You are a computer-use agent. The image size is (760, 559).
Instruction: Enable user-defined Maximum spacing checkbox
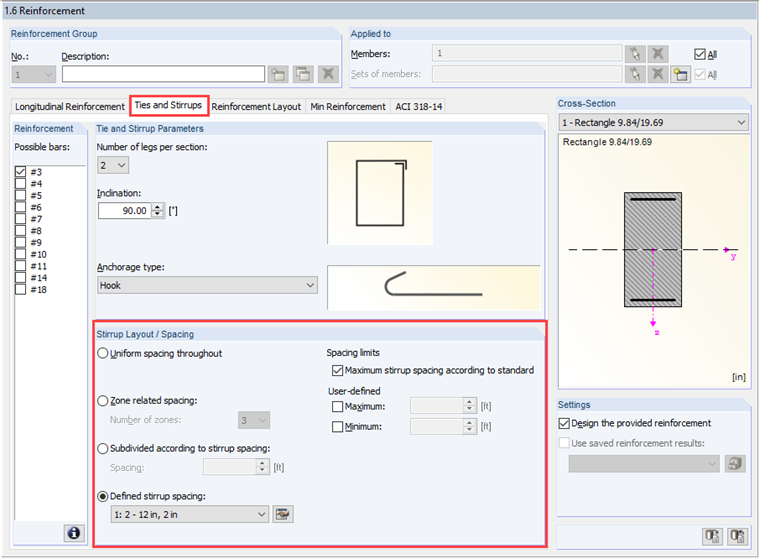point(337,406)
